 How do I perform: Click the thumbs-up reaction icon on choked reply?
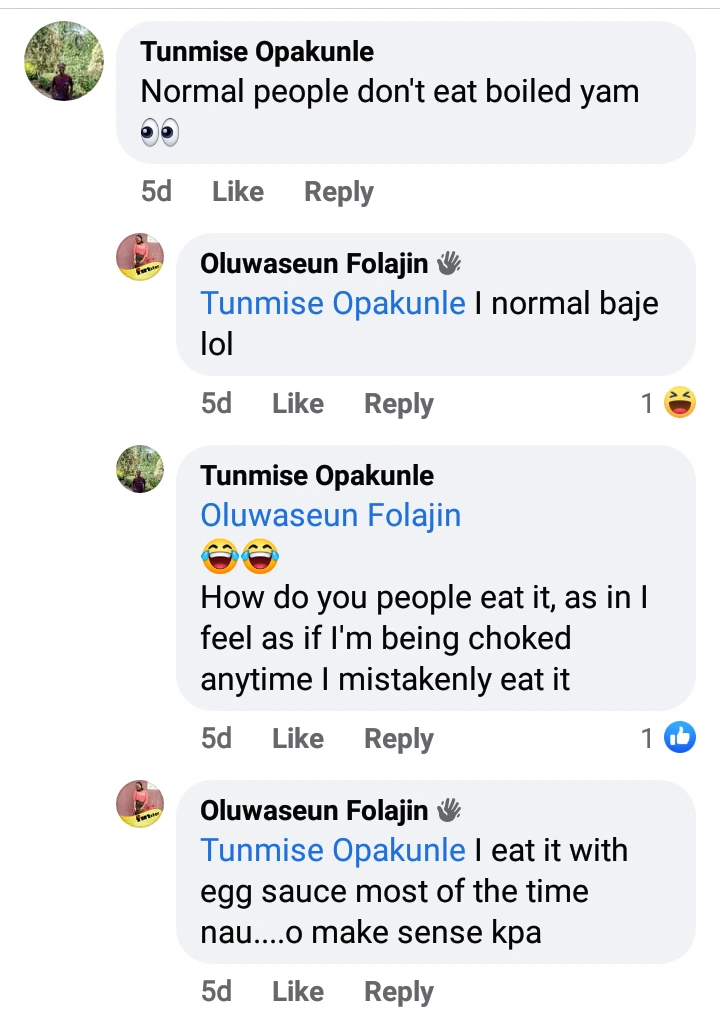680,738
